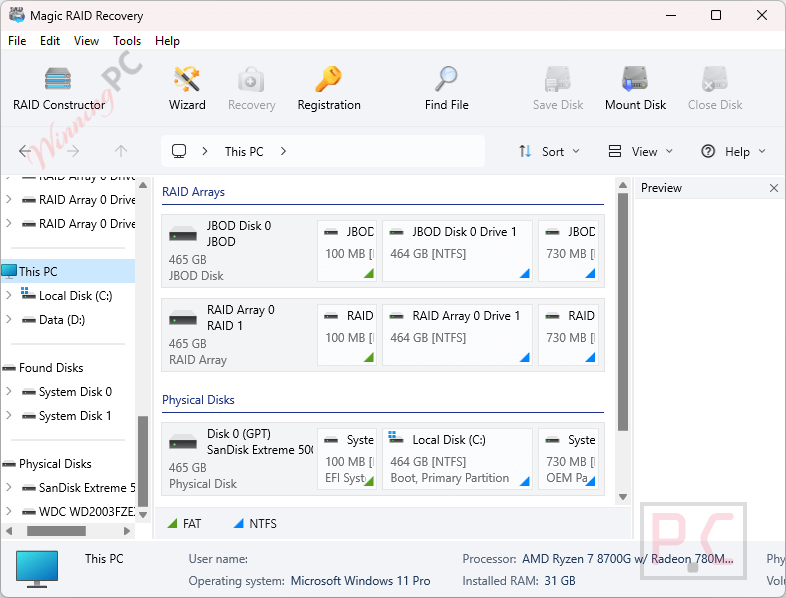Click main panel scrollbar down arrow
This screenshot has height=598, width=786.
click(x=623, y=497)
